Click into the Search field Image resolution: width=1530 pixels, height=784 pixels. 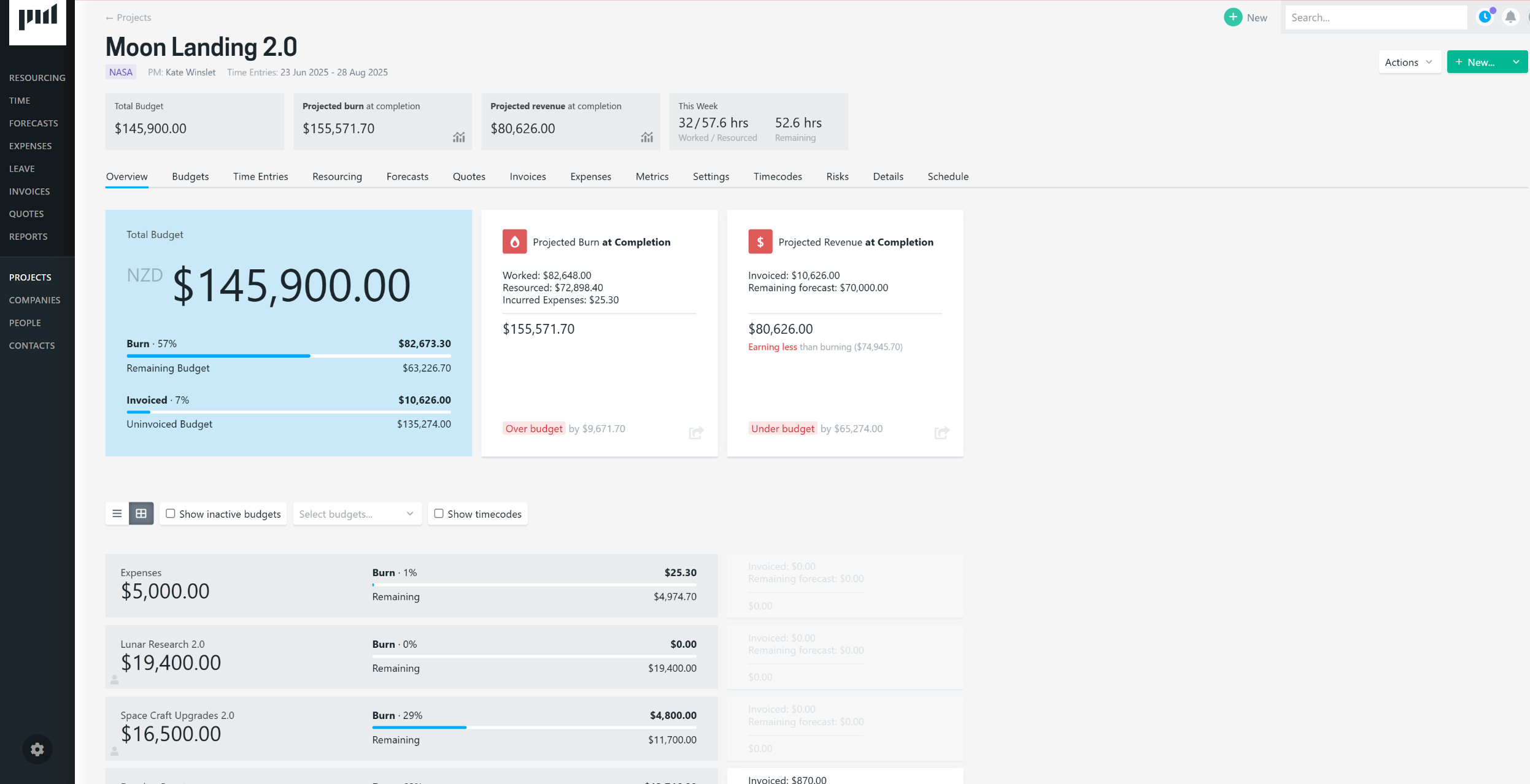1375,18
